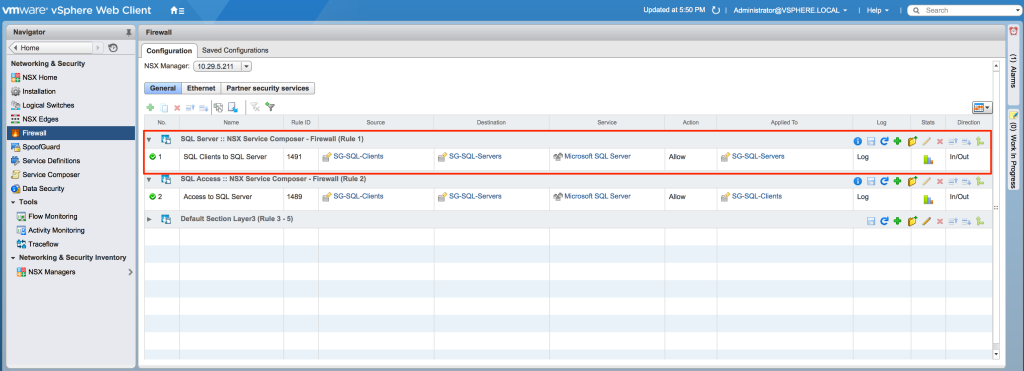Switch to the Ethernet tab
This screenshot has width=1024, height=371.
coord(201,88)
